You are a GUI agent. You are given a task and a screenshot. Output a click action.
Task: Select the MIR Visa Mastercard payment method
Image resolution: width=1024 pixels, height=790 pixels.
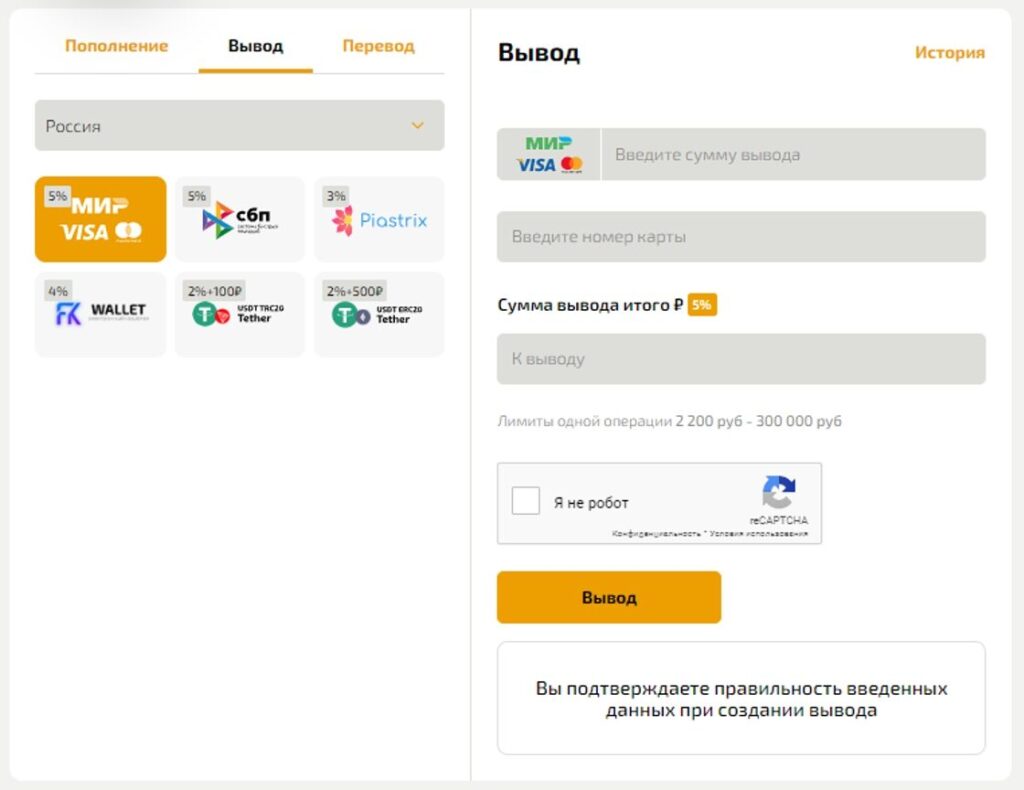tap(101, 219)
